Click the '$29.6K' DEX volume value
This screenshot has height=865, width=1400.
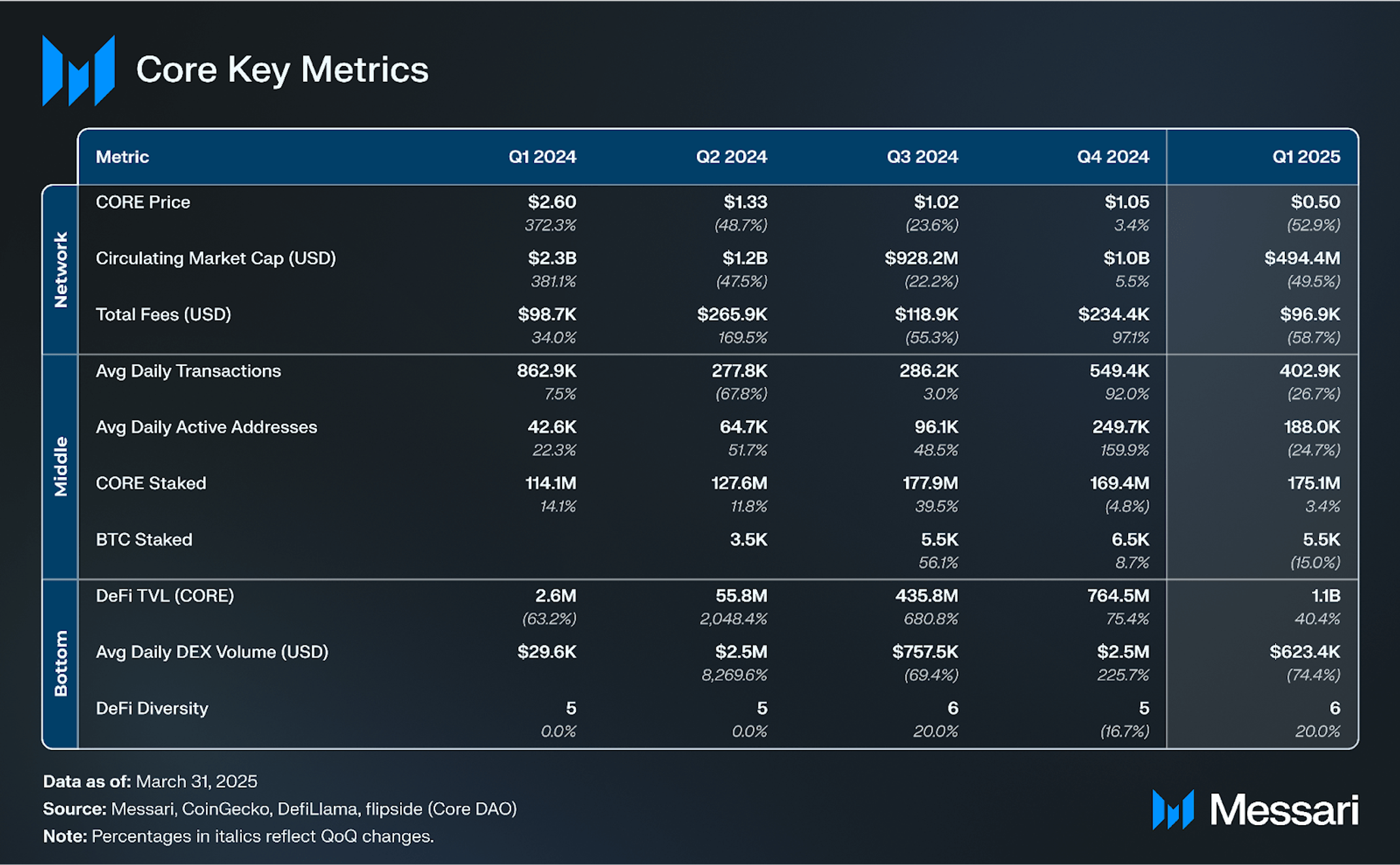[547, 652]
